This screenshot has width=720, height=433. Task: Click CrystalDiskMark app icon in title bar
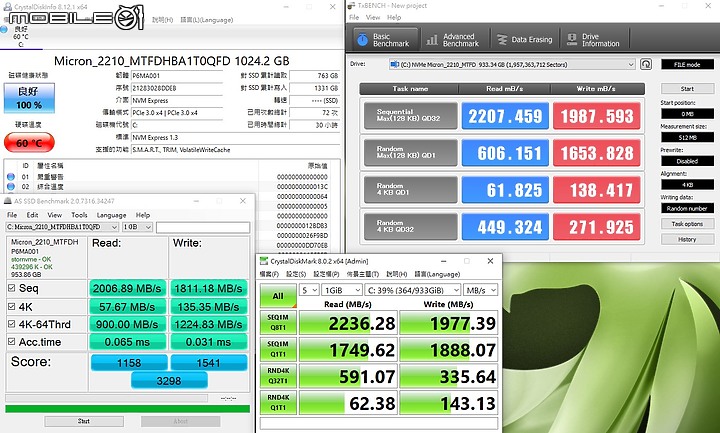click(264, 261)
